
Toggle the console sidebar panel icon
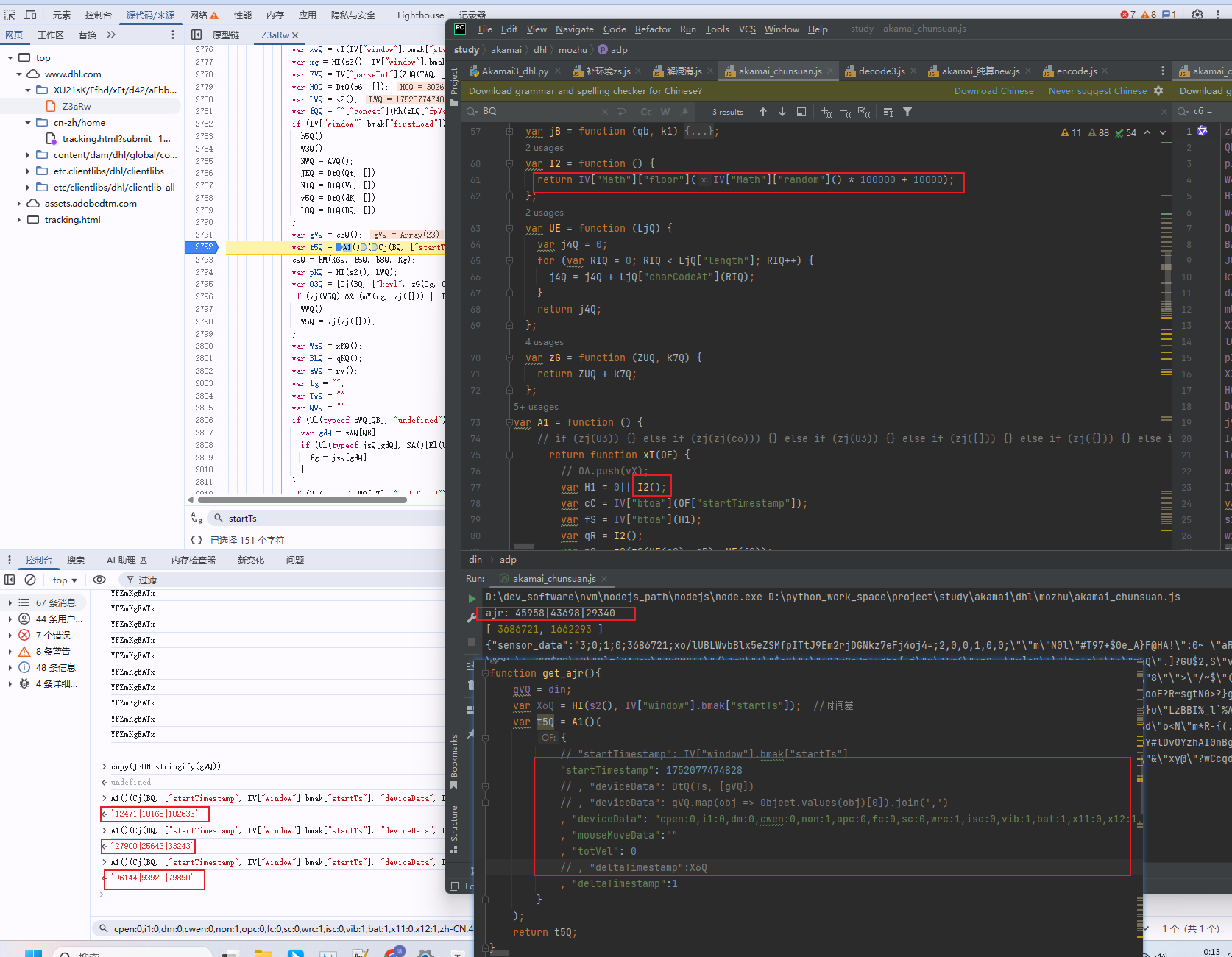click(10, 580)
